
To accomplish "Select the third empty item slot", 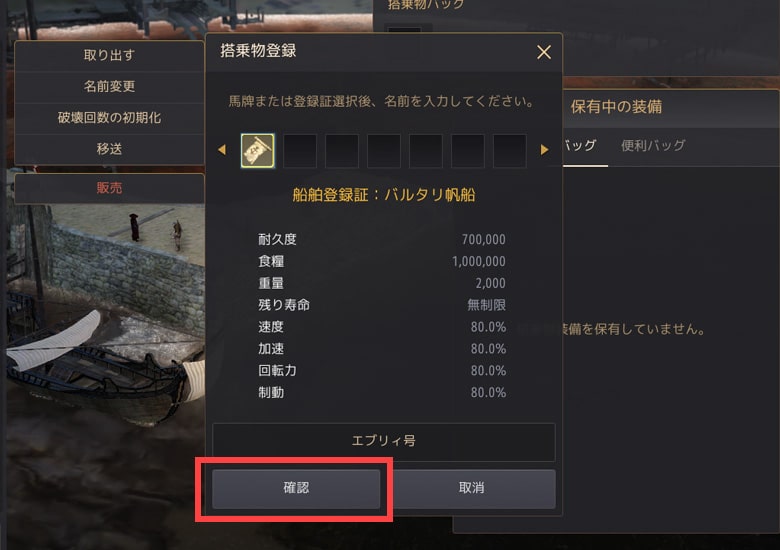I will (x=384, y=150).
